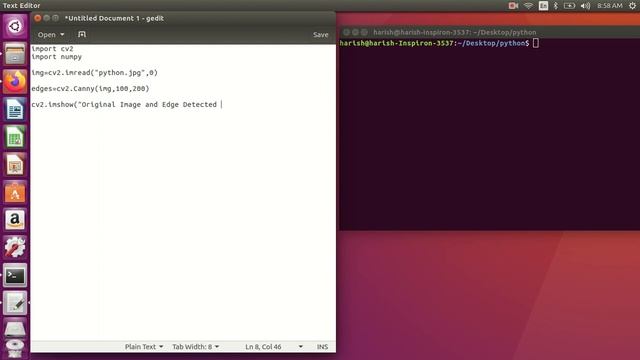Viewport: 640px width, 360px height.
Task: Click the terminal window's close button
Action: (346, 32)
